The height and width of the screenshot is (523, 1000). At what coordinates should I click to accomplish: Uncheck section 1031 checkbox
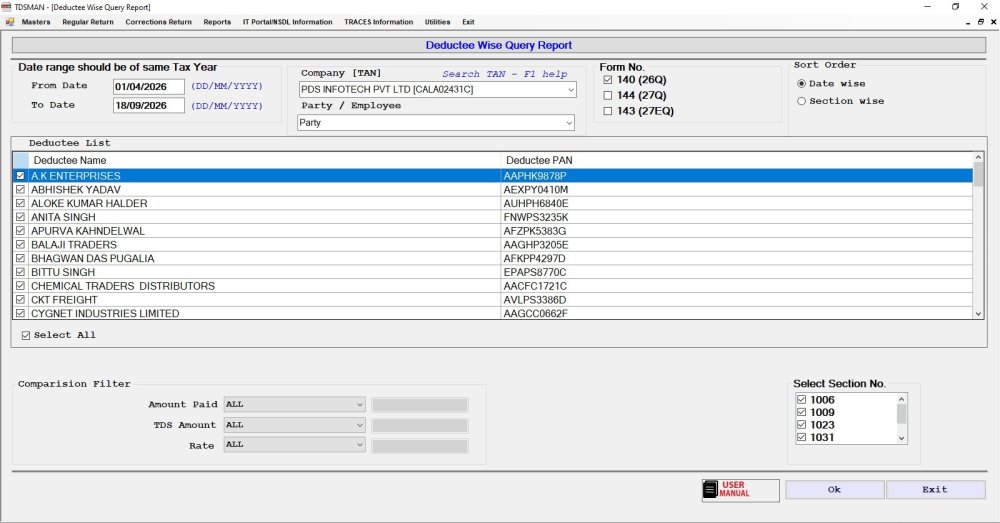pos(802,438)
